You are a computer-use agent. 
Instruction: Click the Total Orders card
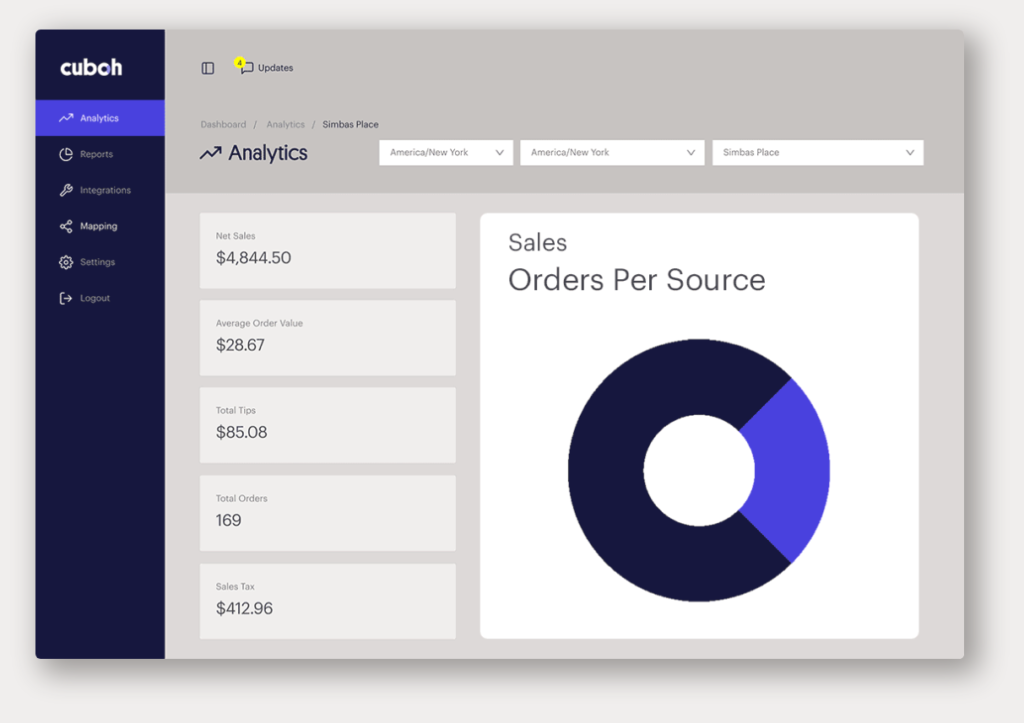327,513
